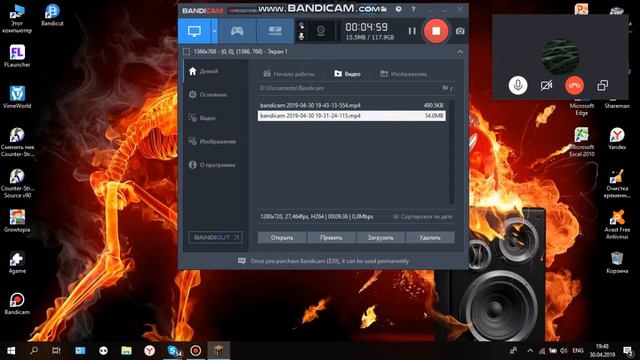This screenshot has width=640, height=360.
Task: Switch to the Изображения tab at top
Action: pos(404,74)
